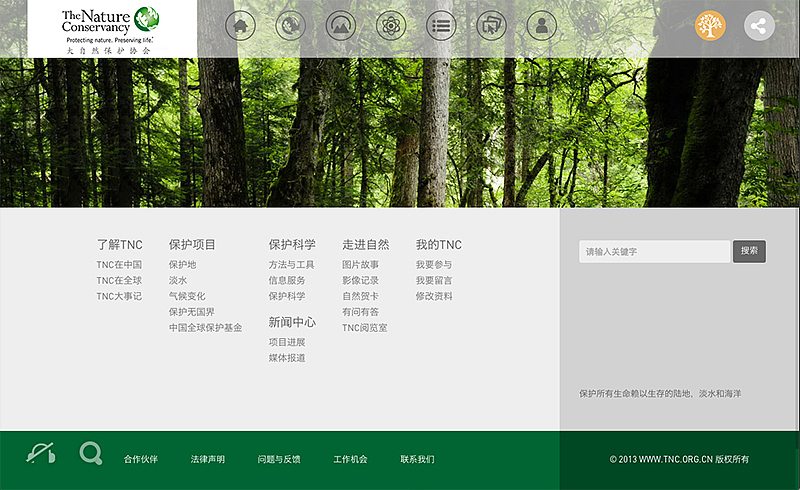Open the magnifier search icon in the footer

[91, 453]
